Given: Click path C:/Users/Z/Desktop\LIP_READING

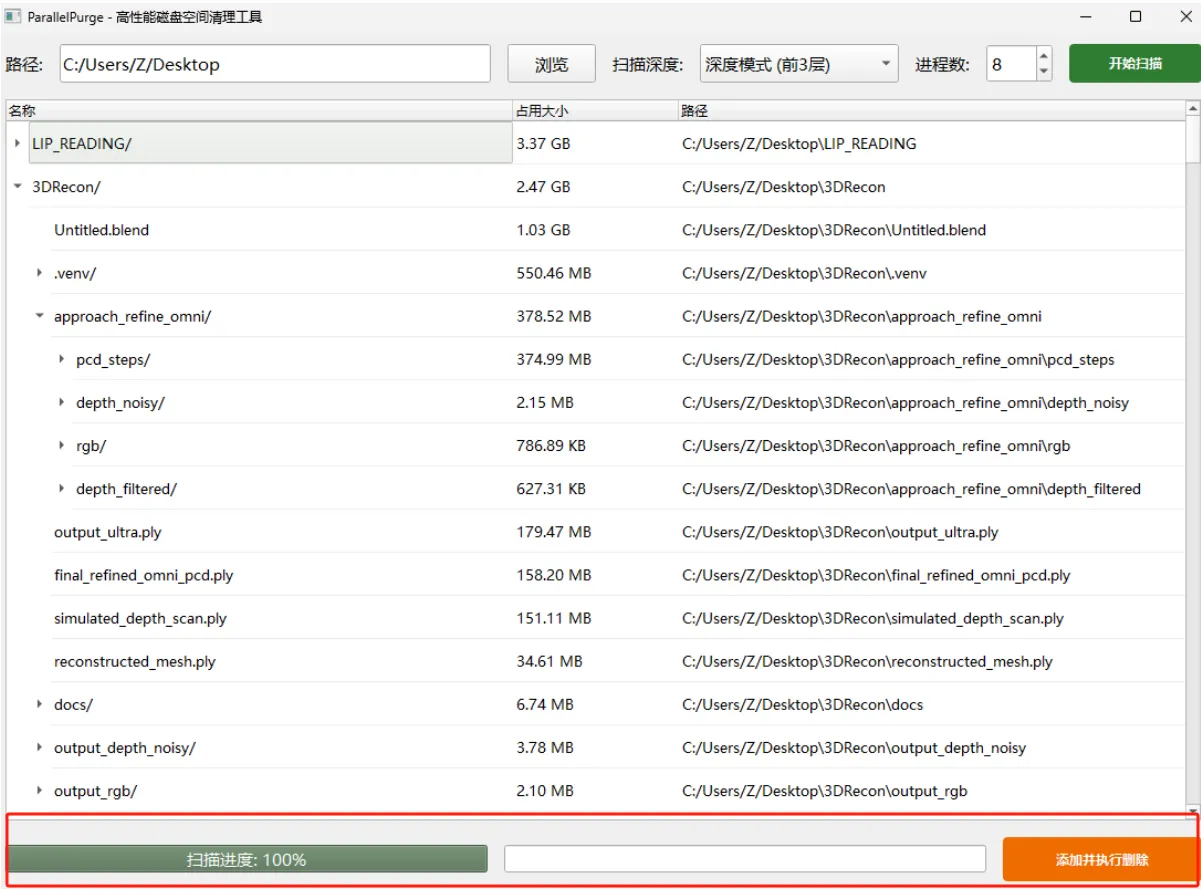Looking at the screenshot, I should pyautogui.click(x=799, y=144).
